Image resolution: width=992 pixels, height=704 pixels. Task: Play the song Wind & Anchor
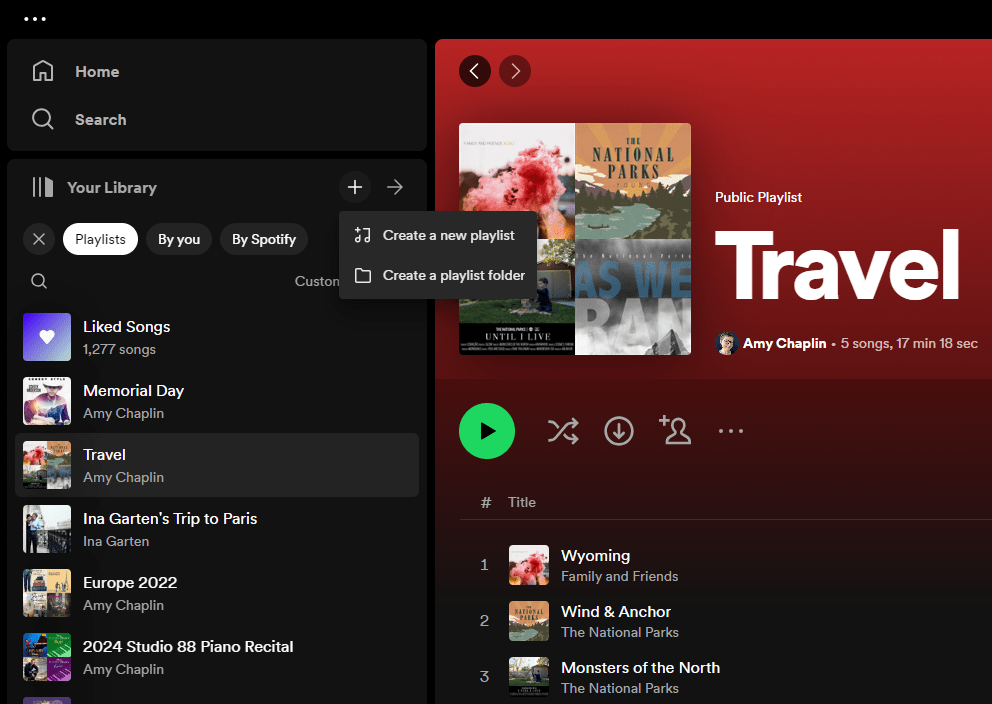click(616, 612)
